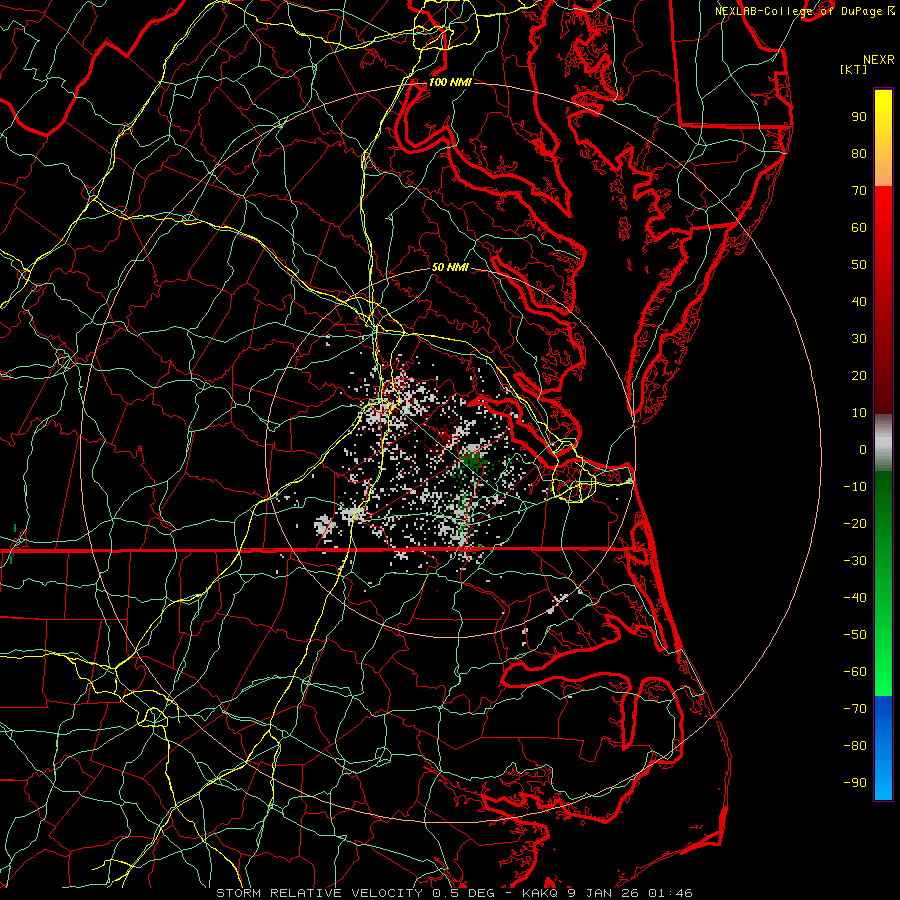Click the blue bottom segment of the color bar
Screen dimensions: 900x900
(x=883, y=748)
